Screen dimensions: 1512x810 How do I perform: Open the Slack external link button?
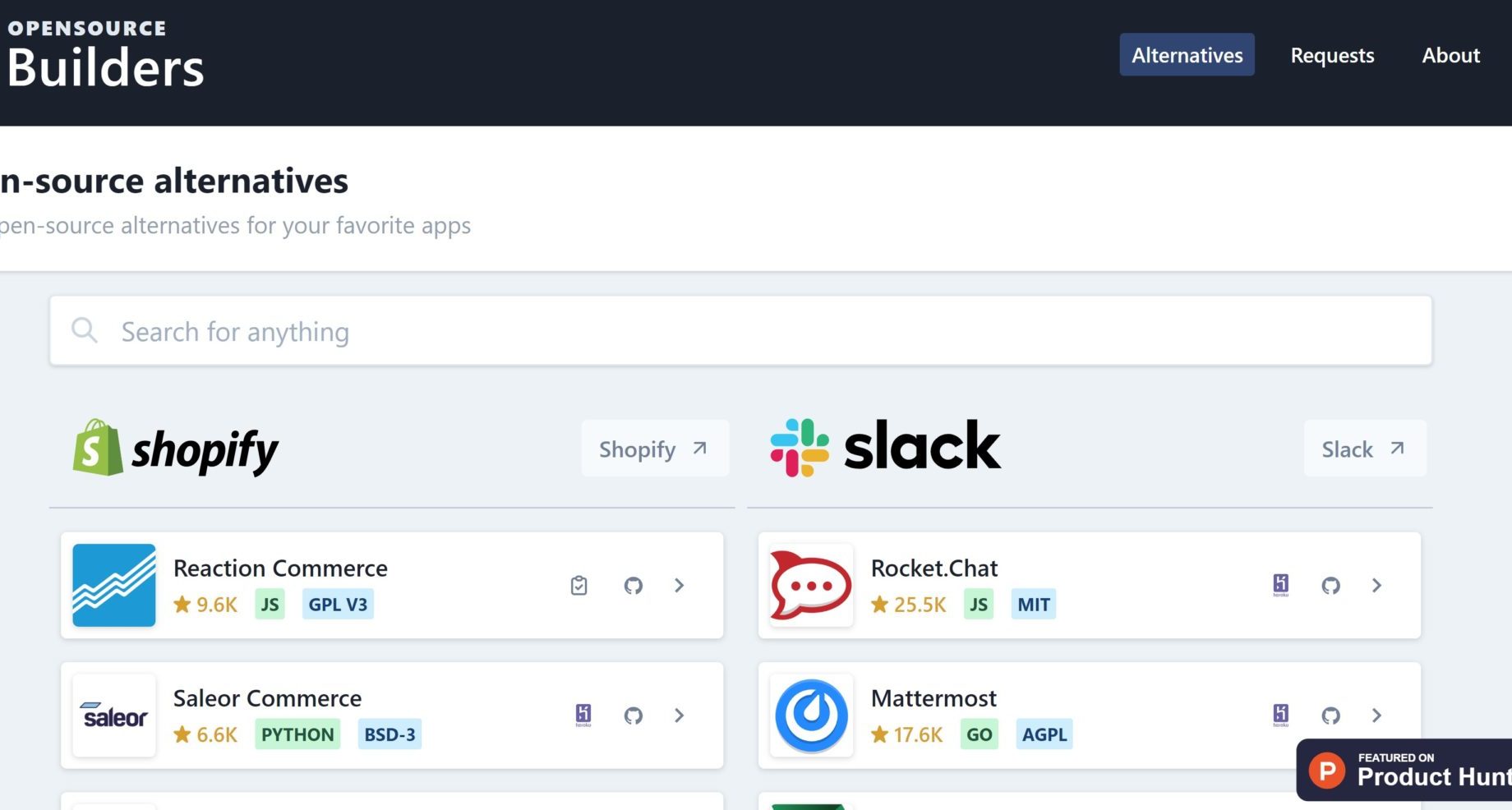click(x=1365, y=449)
